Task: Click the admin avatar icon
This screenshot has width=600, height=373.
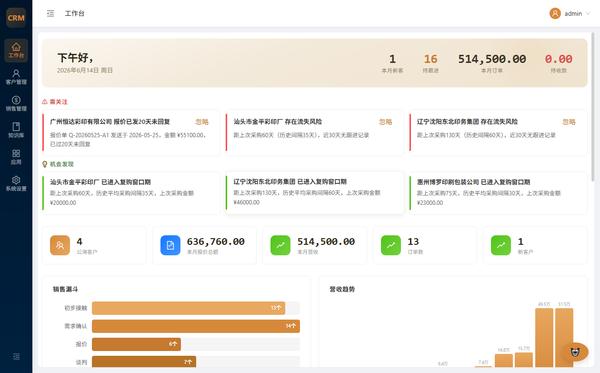Action: coord(555,13)
